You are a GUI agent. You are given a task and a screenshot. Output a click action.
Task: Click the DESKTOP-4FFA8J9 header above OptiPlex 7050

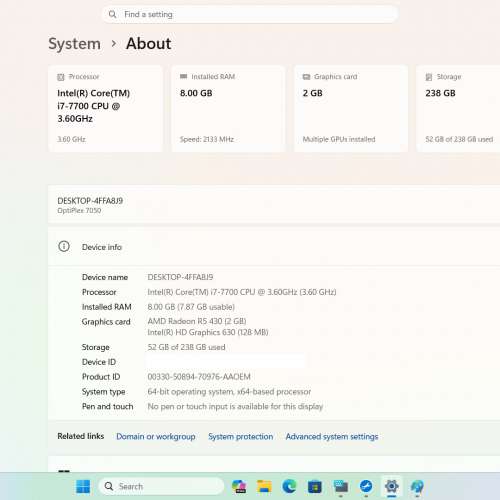90,201
